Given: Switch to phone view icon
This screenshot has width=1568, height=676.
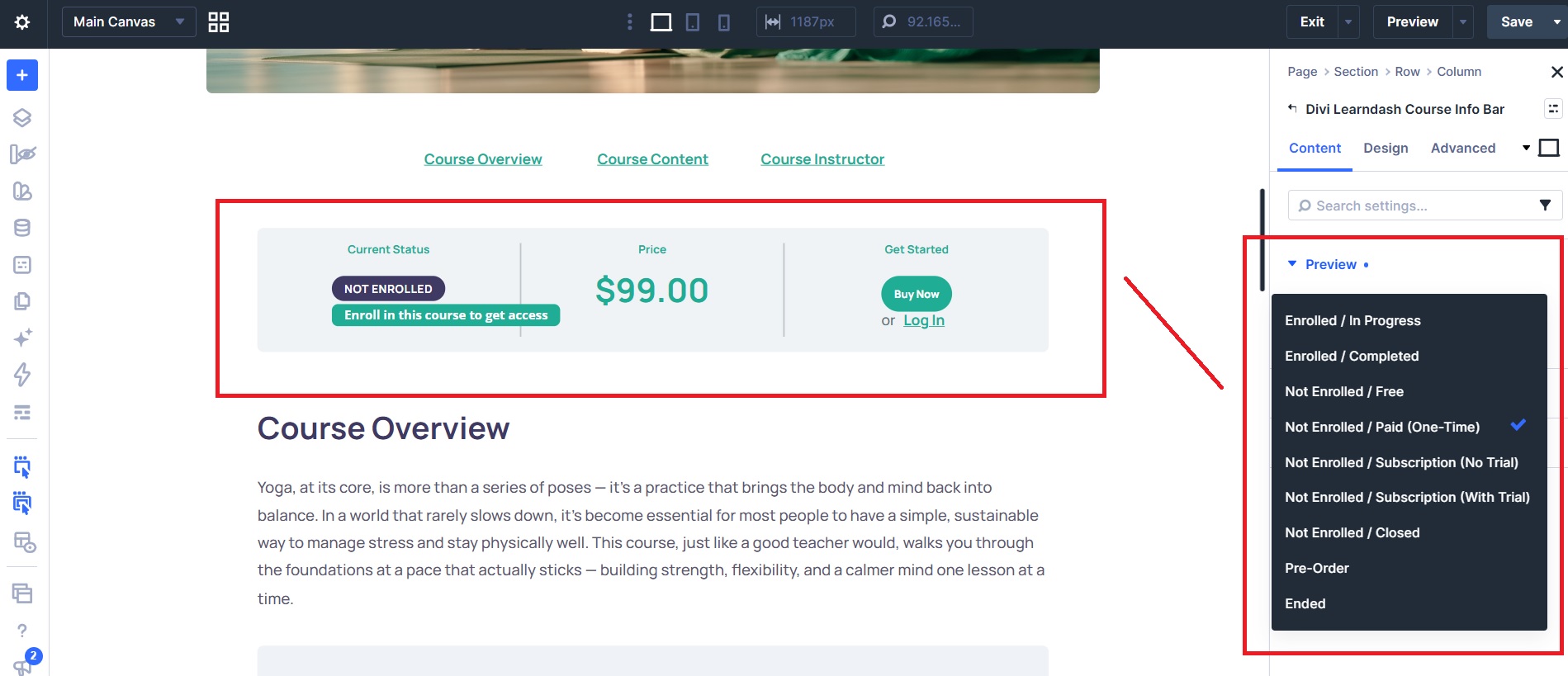Looking at the screenshot, I should tap(724, 22).
